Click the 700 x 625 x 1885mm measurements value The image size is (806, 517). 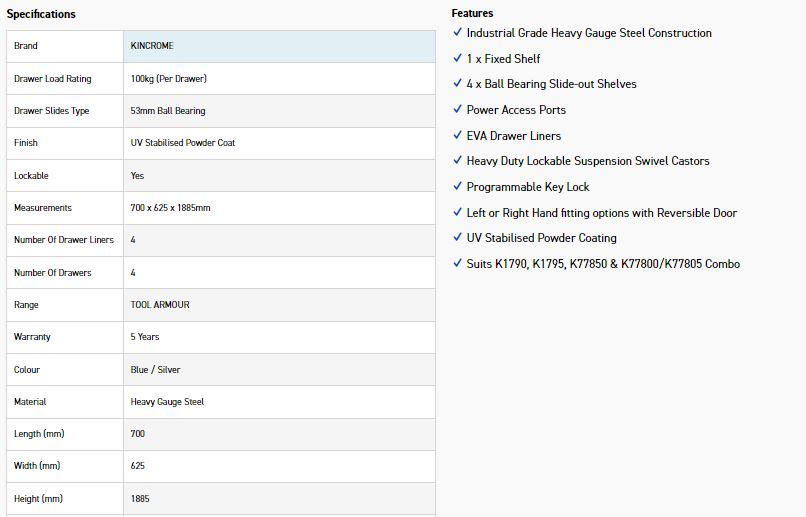pyautogui.click(x=170, y=208)
